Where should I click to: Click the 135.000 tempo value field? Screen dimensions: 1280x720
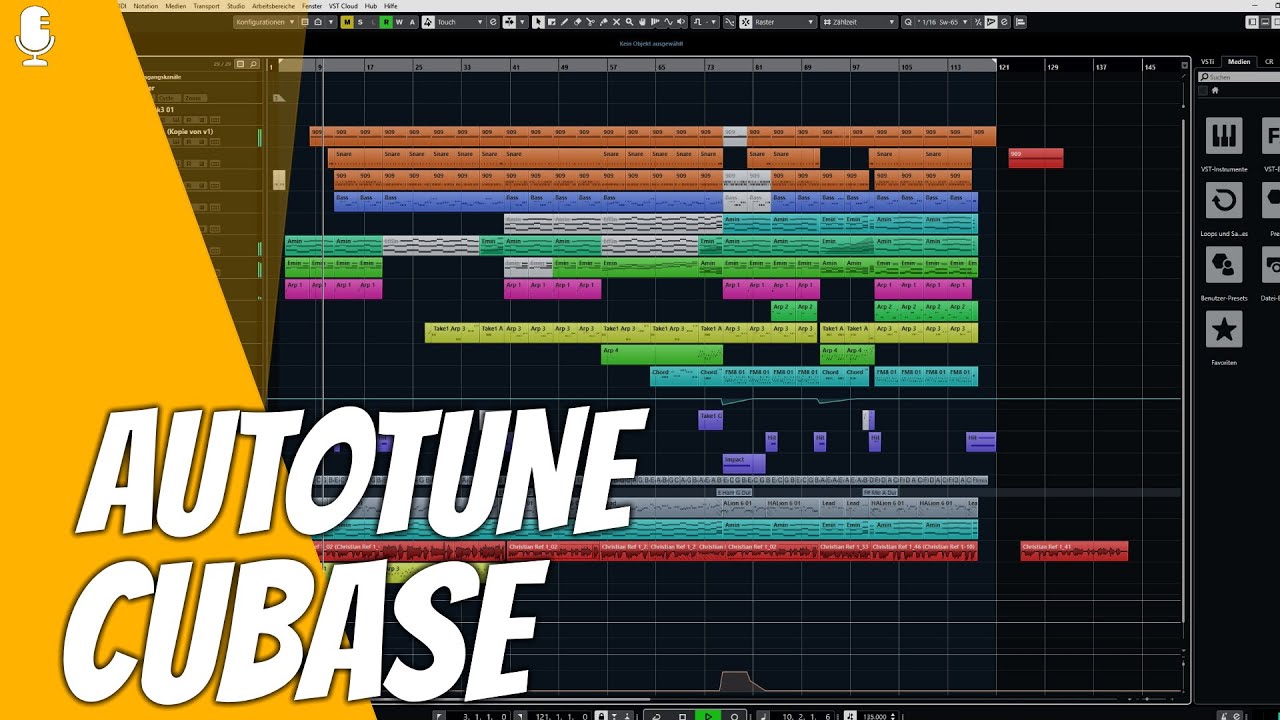(x=874, y=716)
